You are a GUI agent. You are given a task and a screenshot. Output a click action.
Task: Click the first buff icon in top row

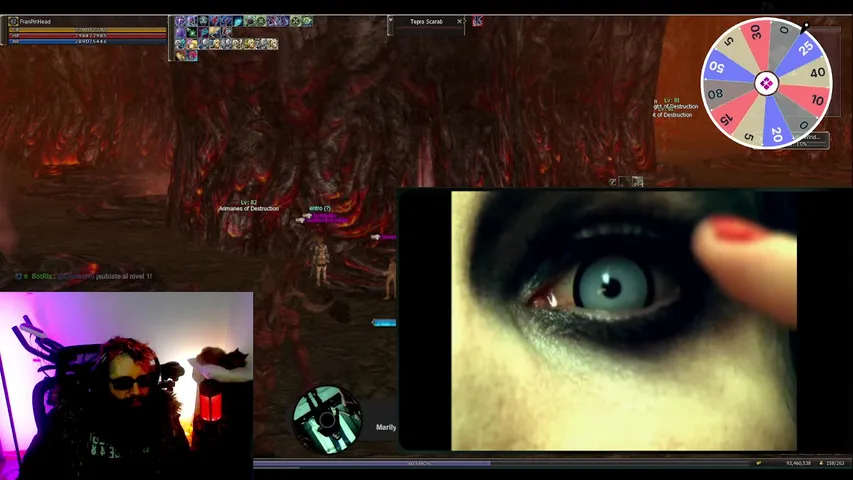point(181,21)
